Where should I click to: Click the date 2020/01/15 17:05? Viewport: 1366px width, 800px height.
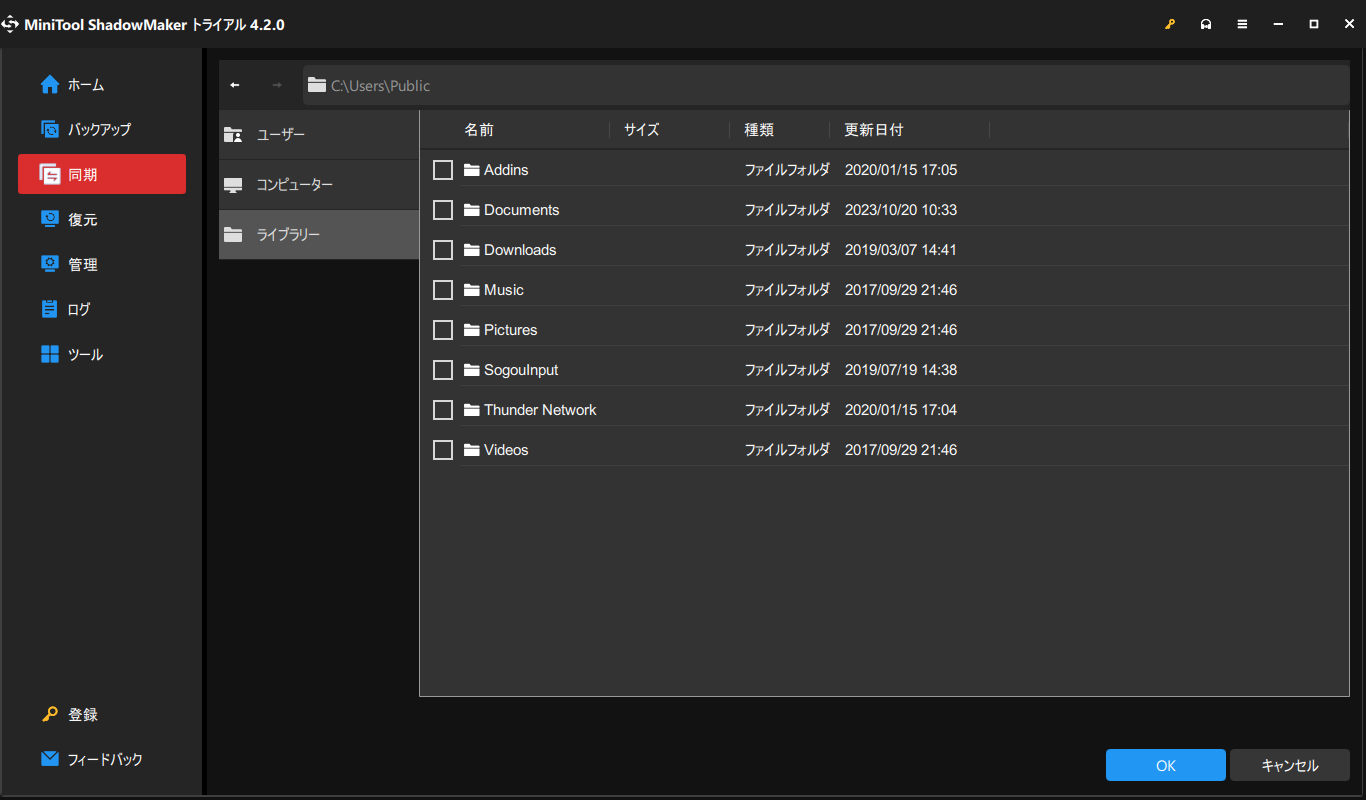coord(901,170)
